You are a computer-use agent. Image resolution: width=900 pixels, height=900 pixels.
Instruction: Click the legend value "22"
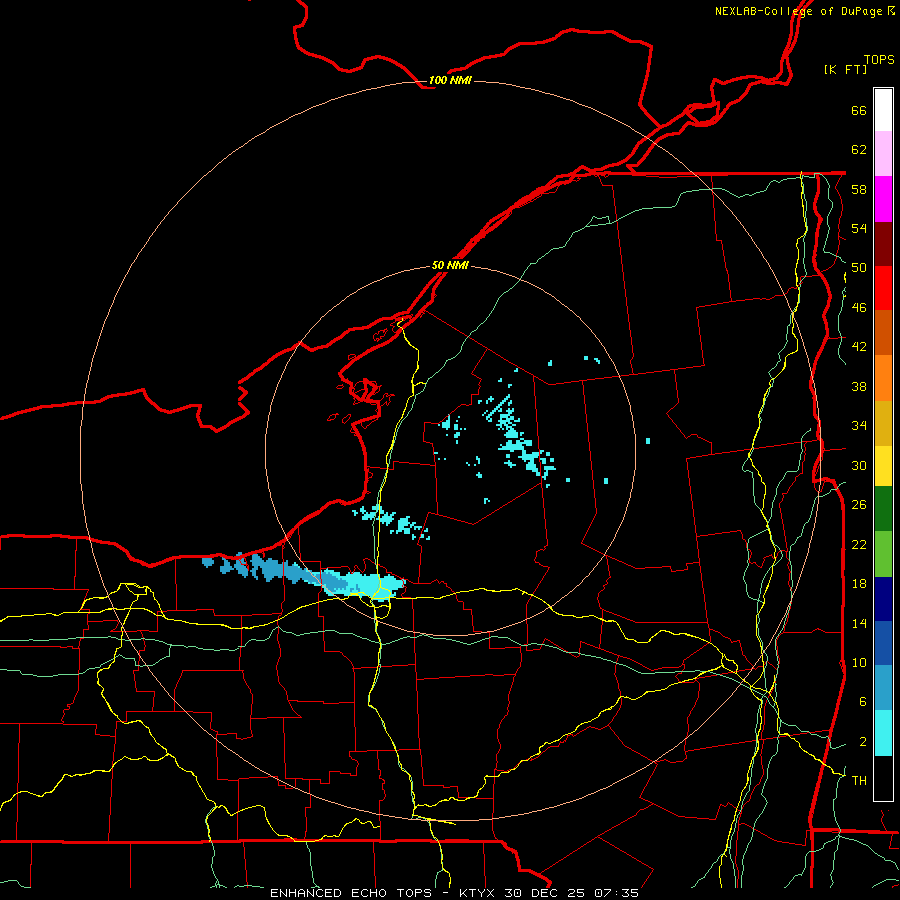[859, 544]
